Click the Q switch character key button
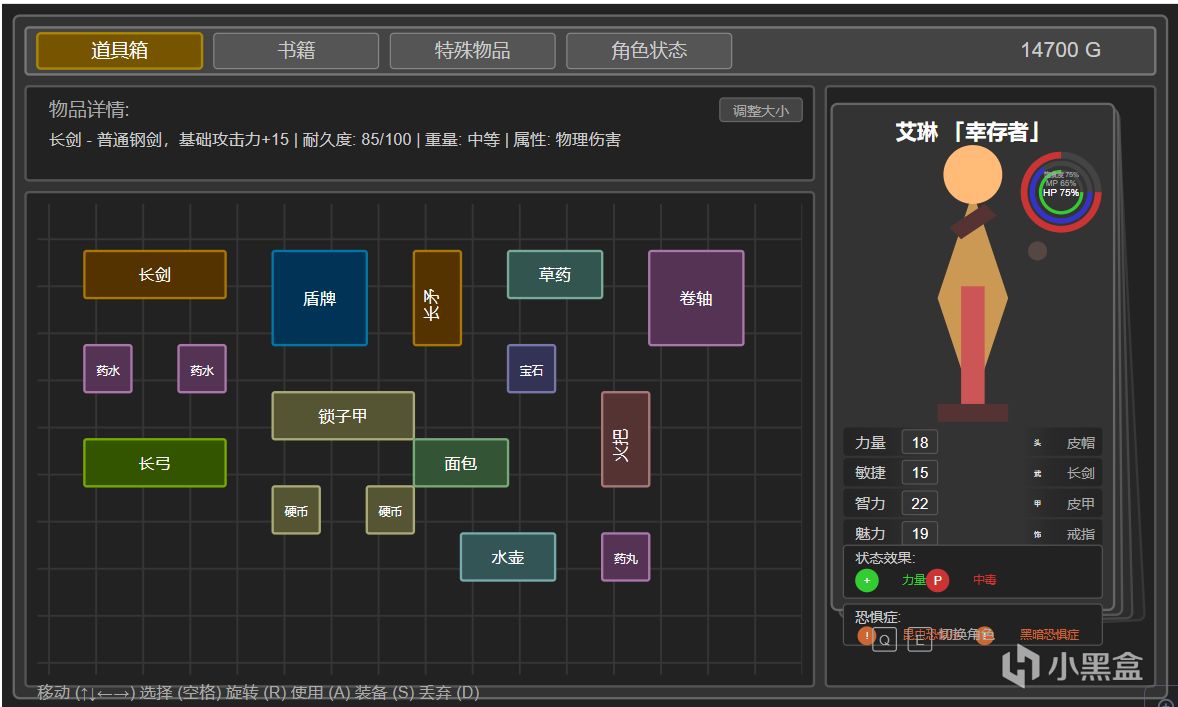The image size is (1178, 707). pos(884,639)
